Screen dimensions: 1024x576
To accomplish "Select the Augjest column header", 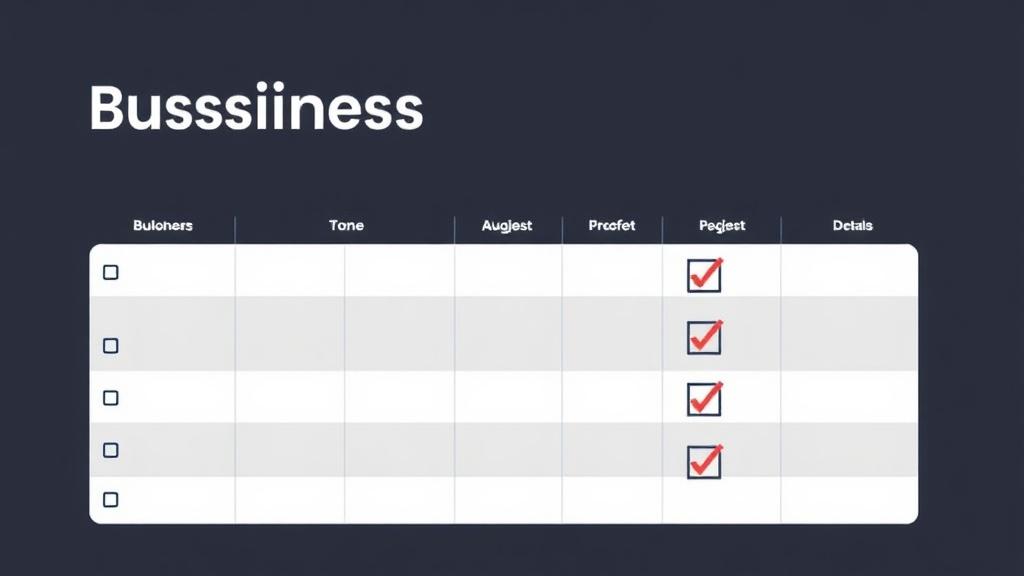I will point(507,226).
